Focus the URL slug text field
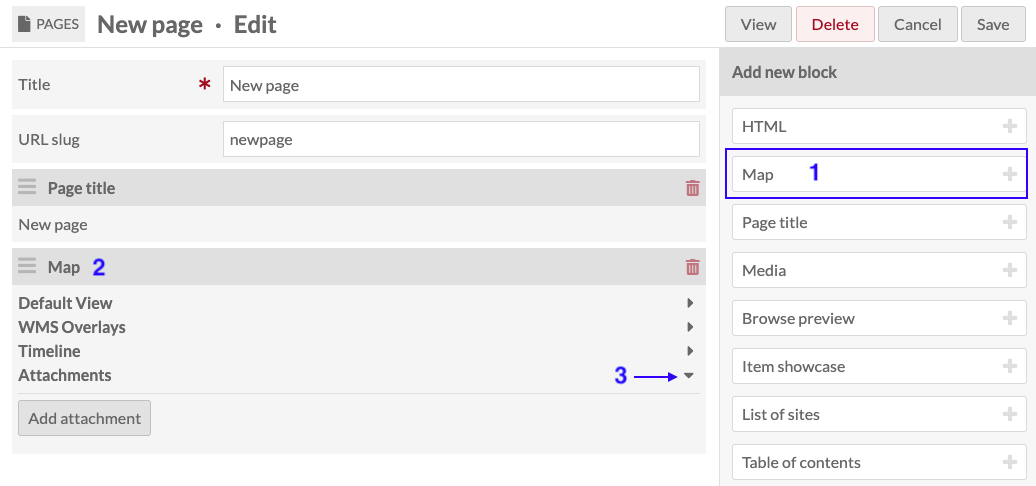 point(461,139)
